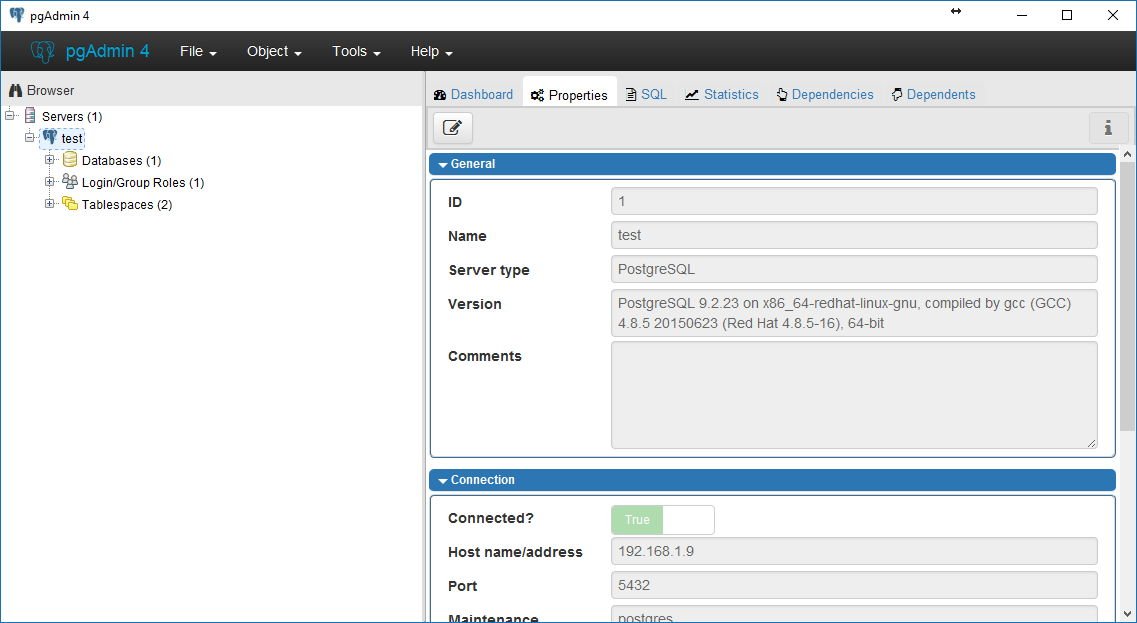
Task: Click the "Comments" label
Action: coord(484,356)
